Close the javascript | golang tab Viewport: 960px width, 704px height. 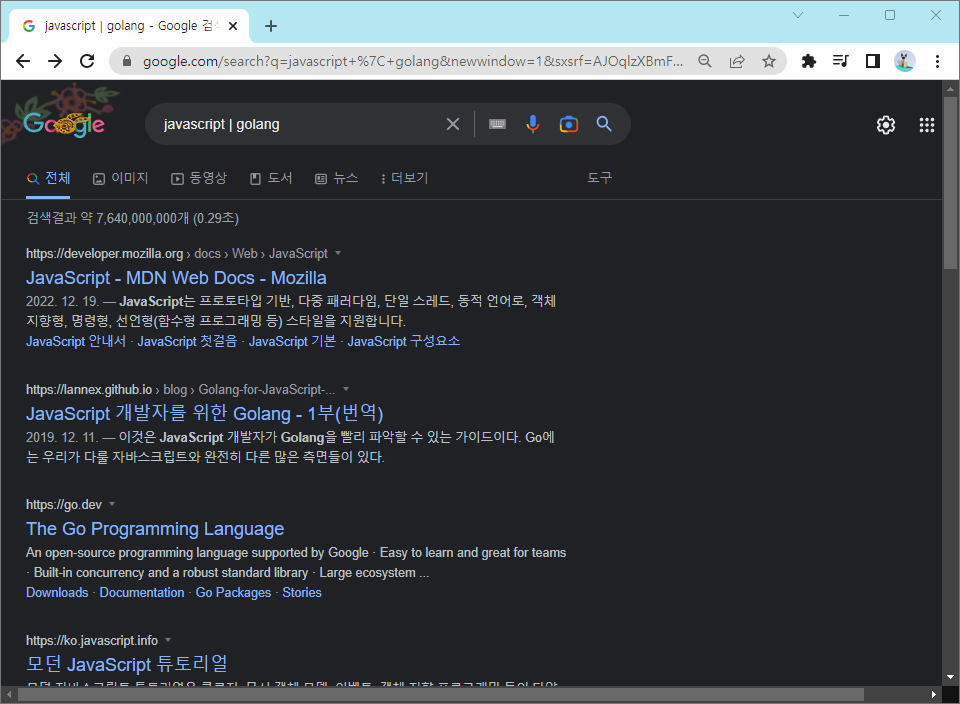click(x=233, y=26)
